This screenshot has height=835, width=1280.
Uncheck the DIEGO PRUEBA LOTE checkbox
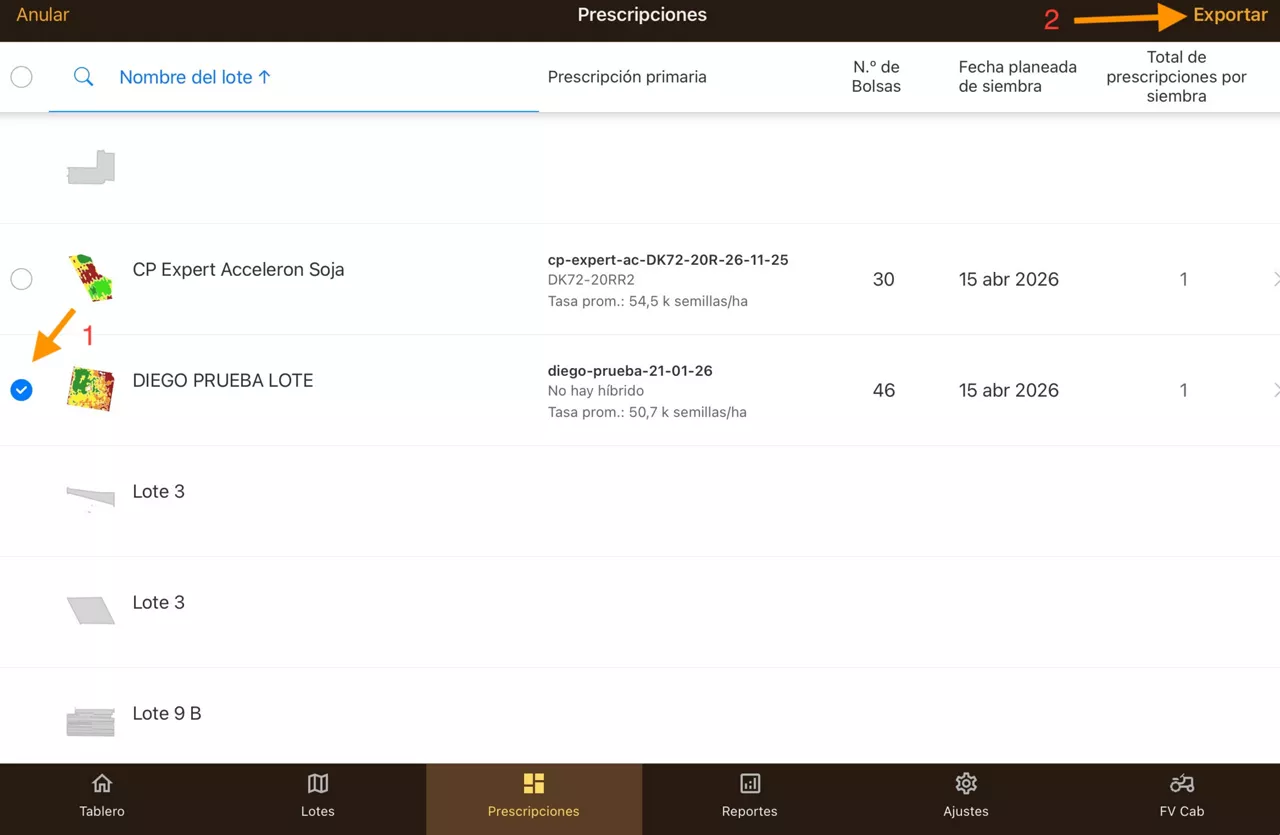21,390
